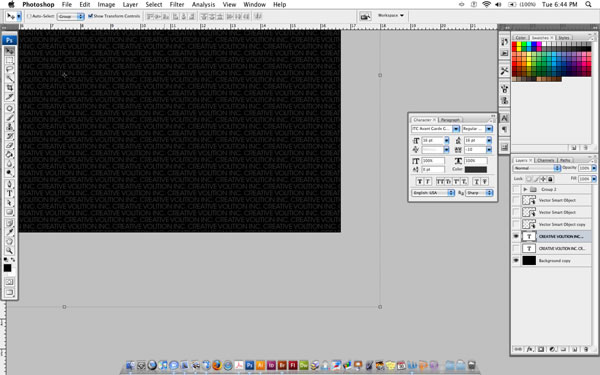
Task: Select the Path Selection tool
Action: pos(10,202)
